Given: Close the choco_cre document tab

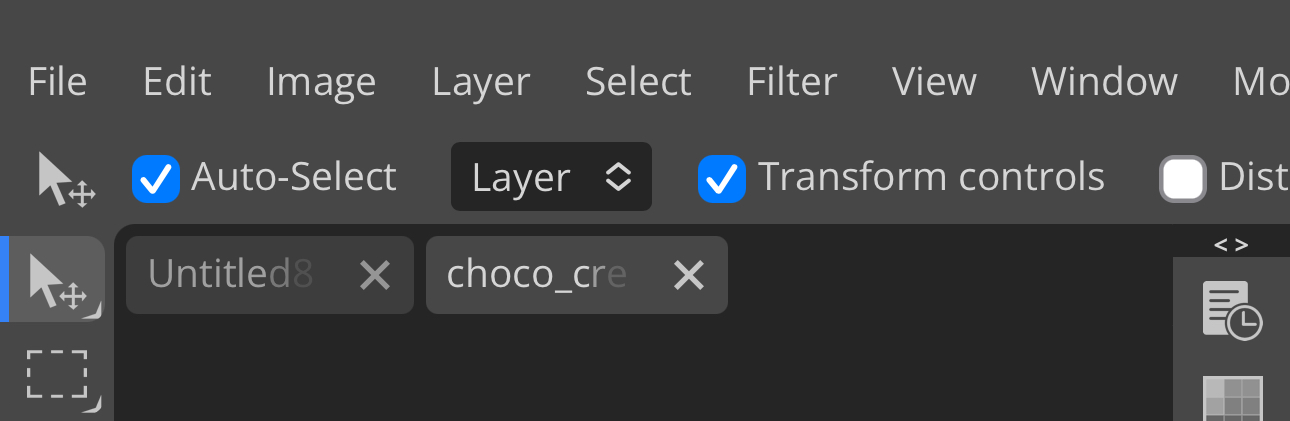Looking at the screenshot, I should [x=689, y=275].
